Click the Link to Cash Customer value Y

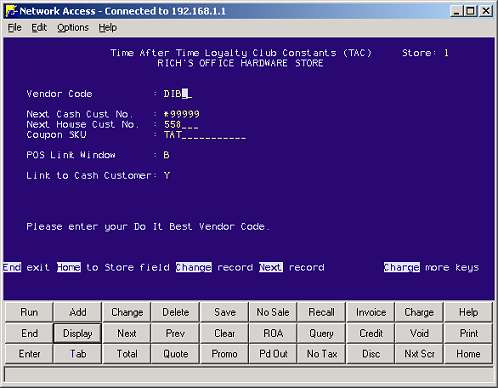click(167, 175)
